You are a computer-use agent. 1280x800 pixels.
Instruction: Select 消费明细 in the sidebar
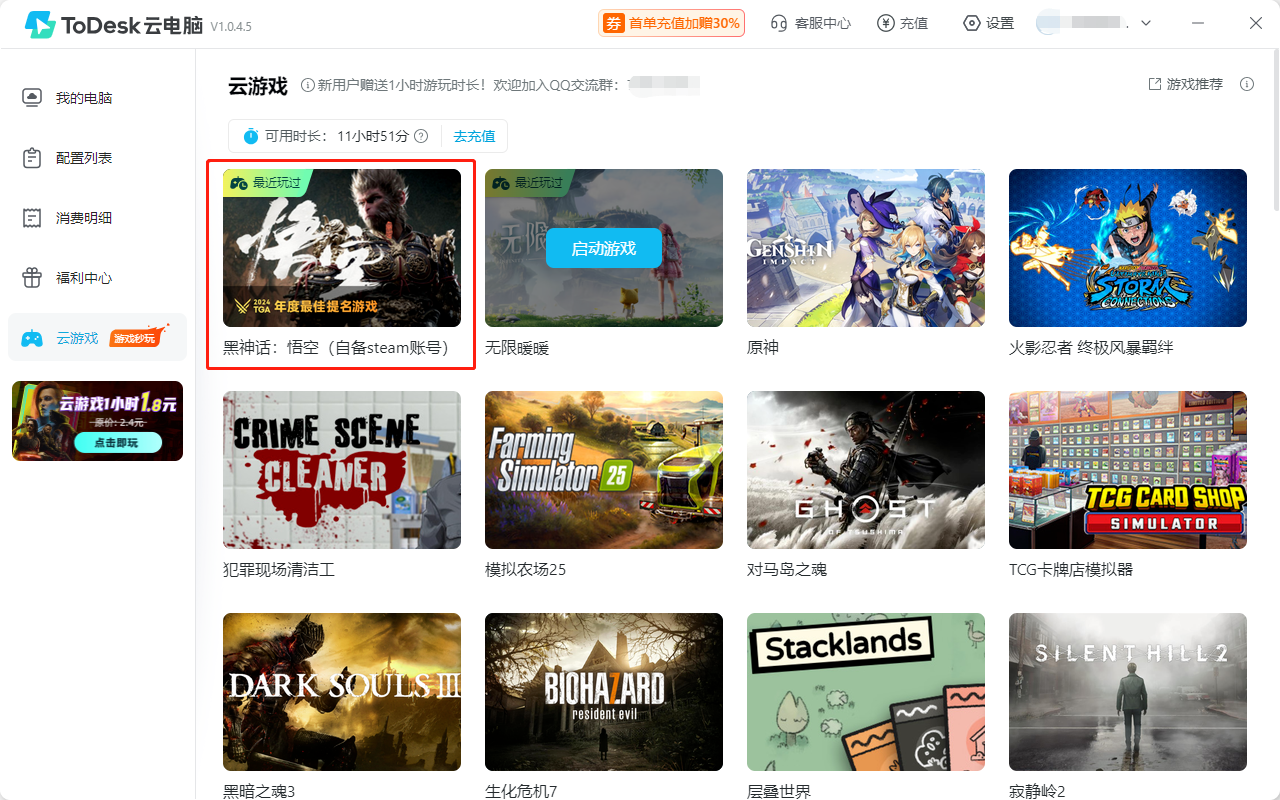click(x=97, y=218)
